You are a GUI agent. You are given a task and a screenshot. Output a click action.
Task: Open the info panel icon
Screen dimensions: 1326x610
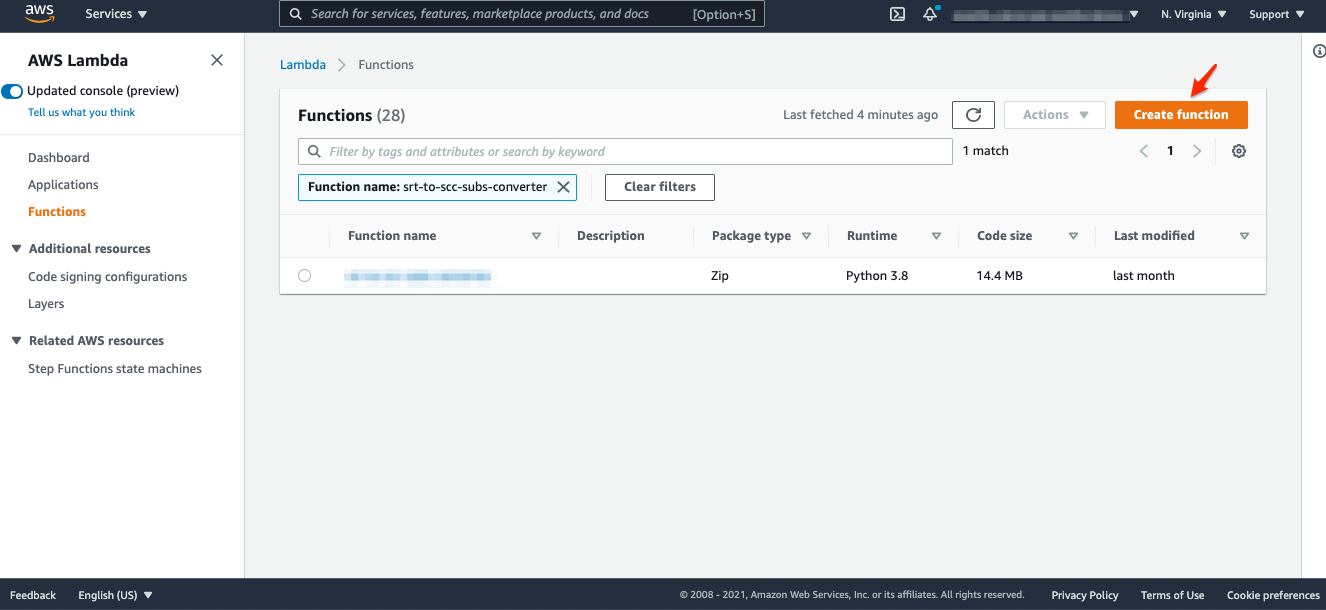(x=1318, y=52)
